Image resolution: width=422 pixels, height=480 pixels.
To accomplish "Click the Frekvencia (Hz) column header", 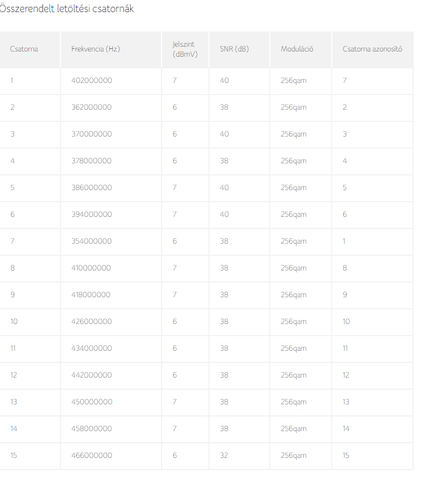I will point(95,49).
